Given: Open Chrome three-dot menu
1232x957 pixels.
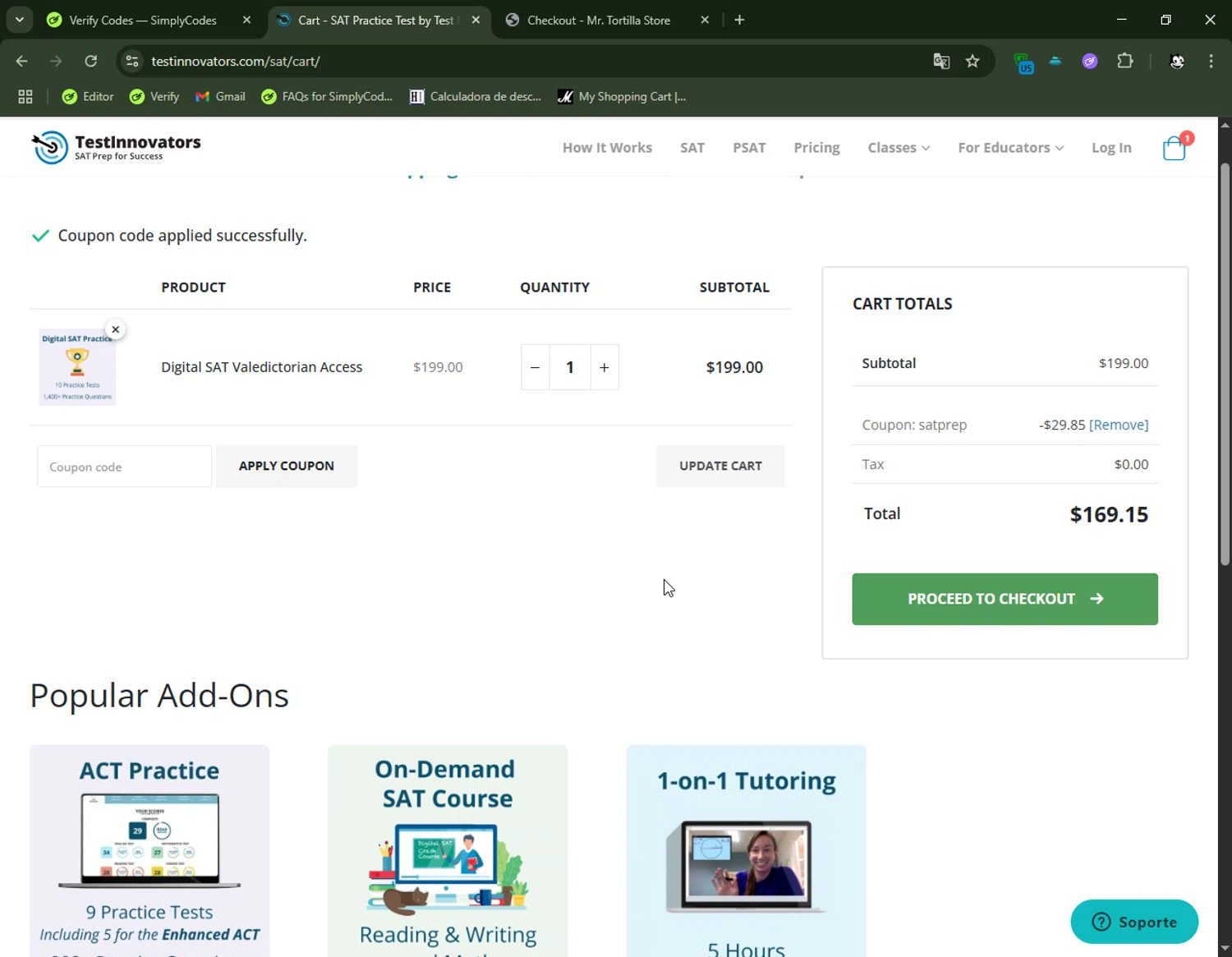Looking at the screenshot, I should [1211, 61].
